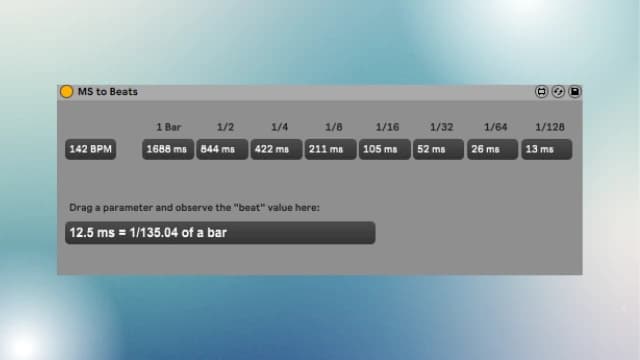This screenshot has width=640, height=360.
Task: Click the hot-swap presets icon
Action: [558, 91]
